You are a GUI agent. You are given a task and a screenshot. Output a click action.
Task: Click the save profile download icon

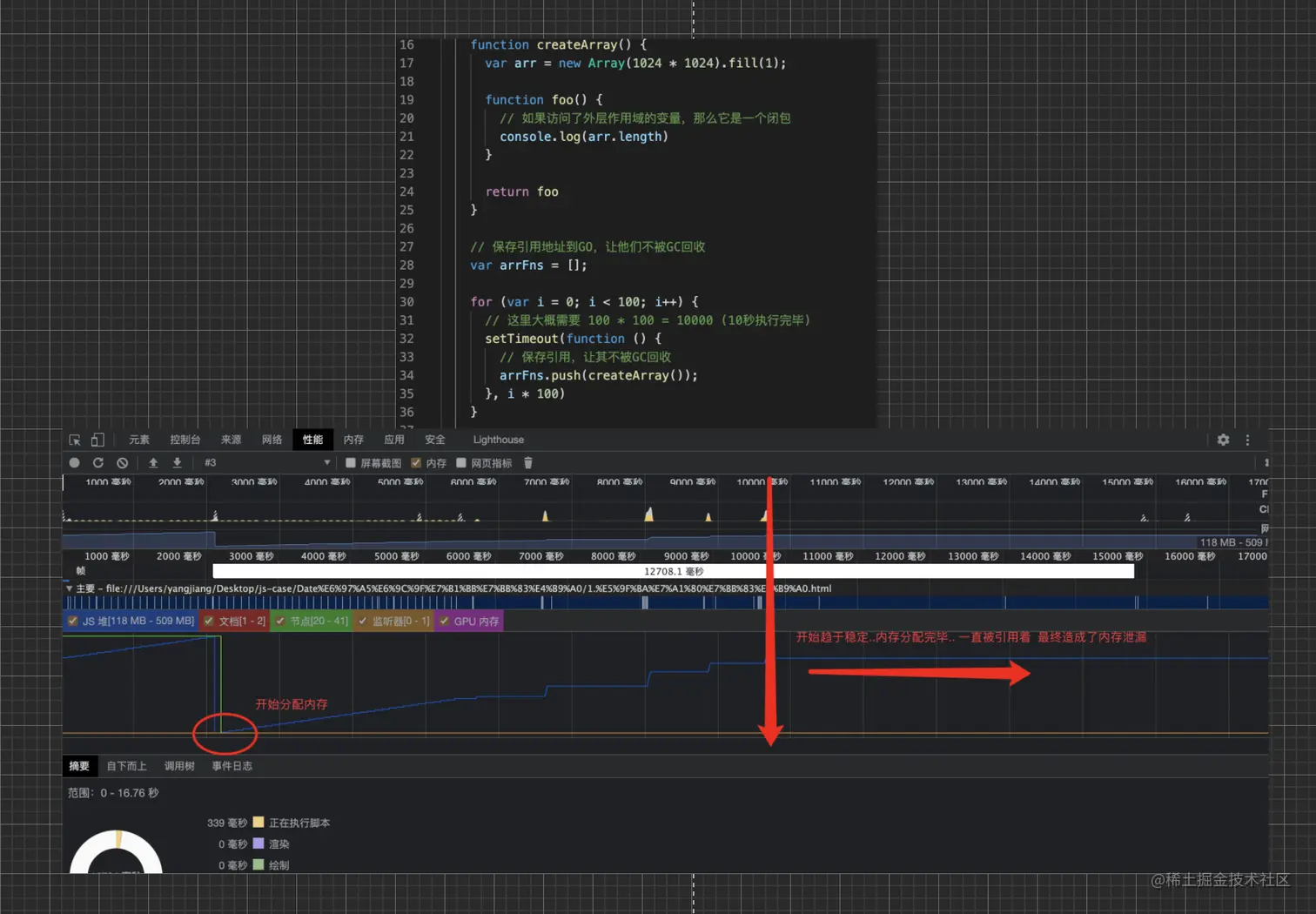point(177,463)
